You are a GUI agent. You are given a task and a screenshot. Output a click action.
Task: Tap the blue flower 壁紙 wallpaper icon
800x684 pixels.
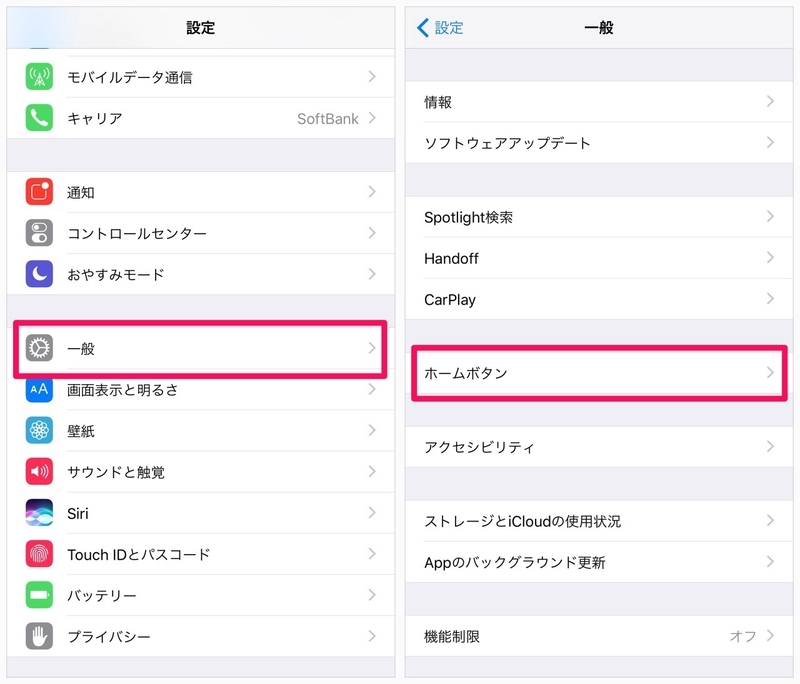[39, 430]
